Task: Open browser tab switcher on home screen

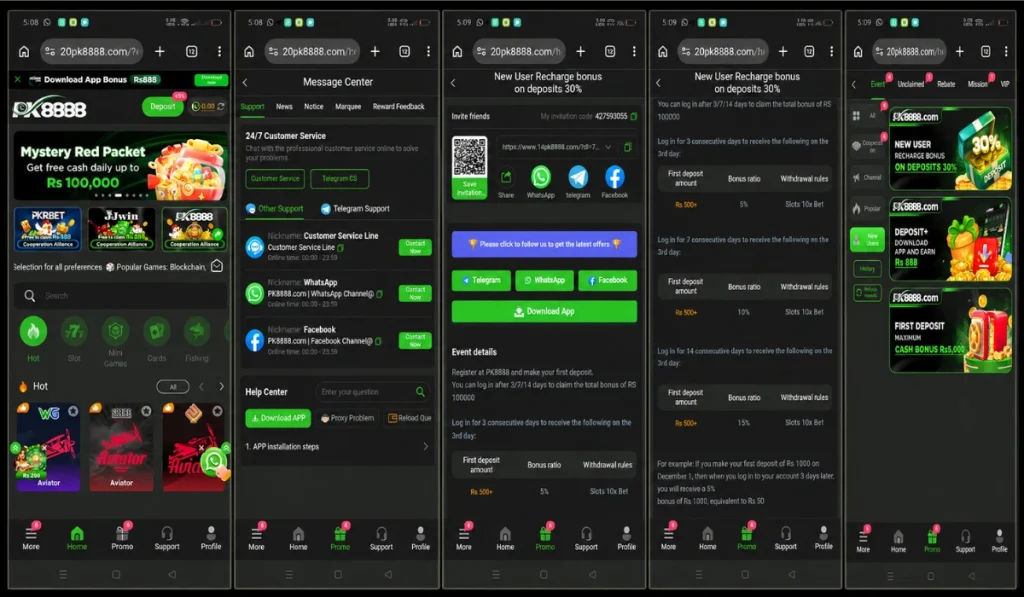Action: [191, 51]
